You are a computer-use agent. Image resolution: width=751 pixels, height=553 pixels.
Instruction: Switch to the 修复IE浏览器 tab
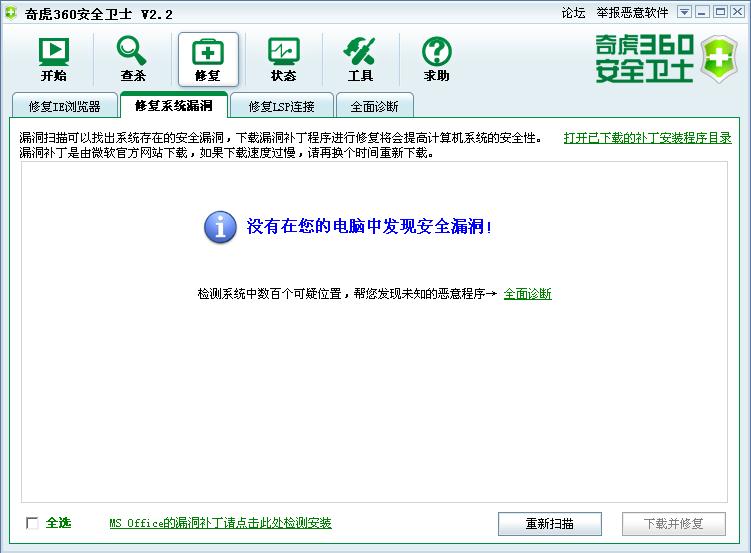click(65, 105)
